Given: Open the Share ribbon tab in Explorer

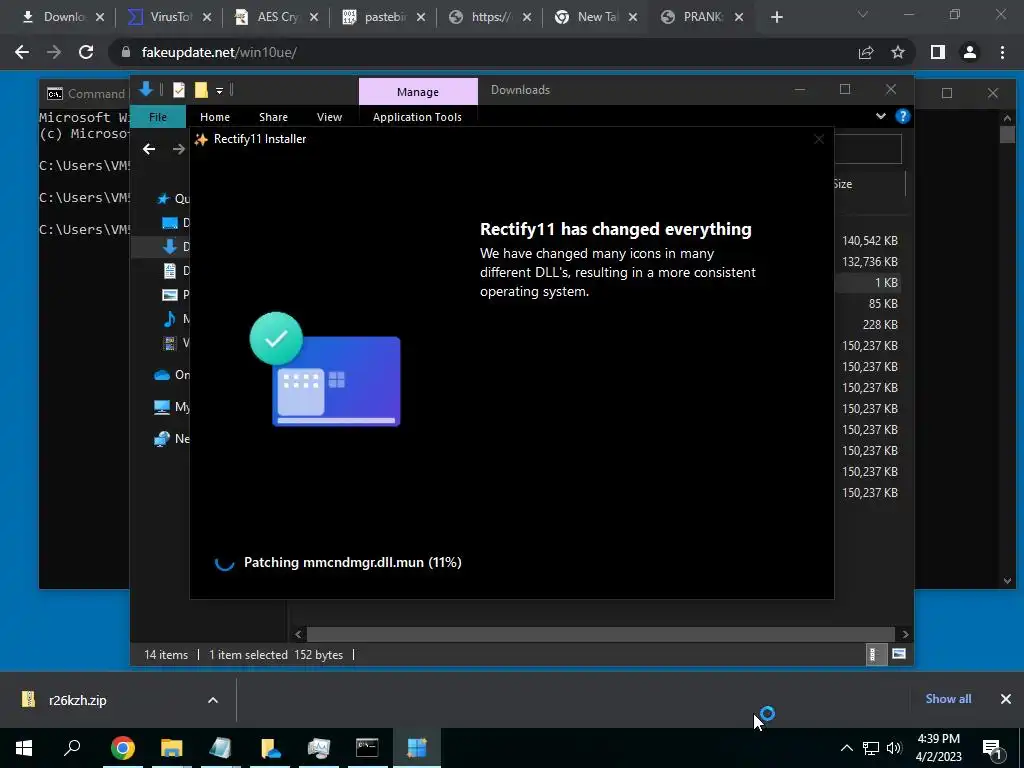Looking at the screenshot, I should pyautogui.click(x=273, y=117).
